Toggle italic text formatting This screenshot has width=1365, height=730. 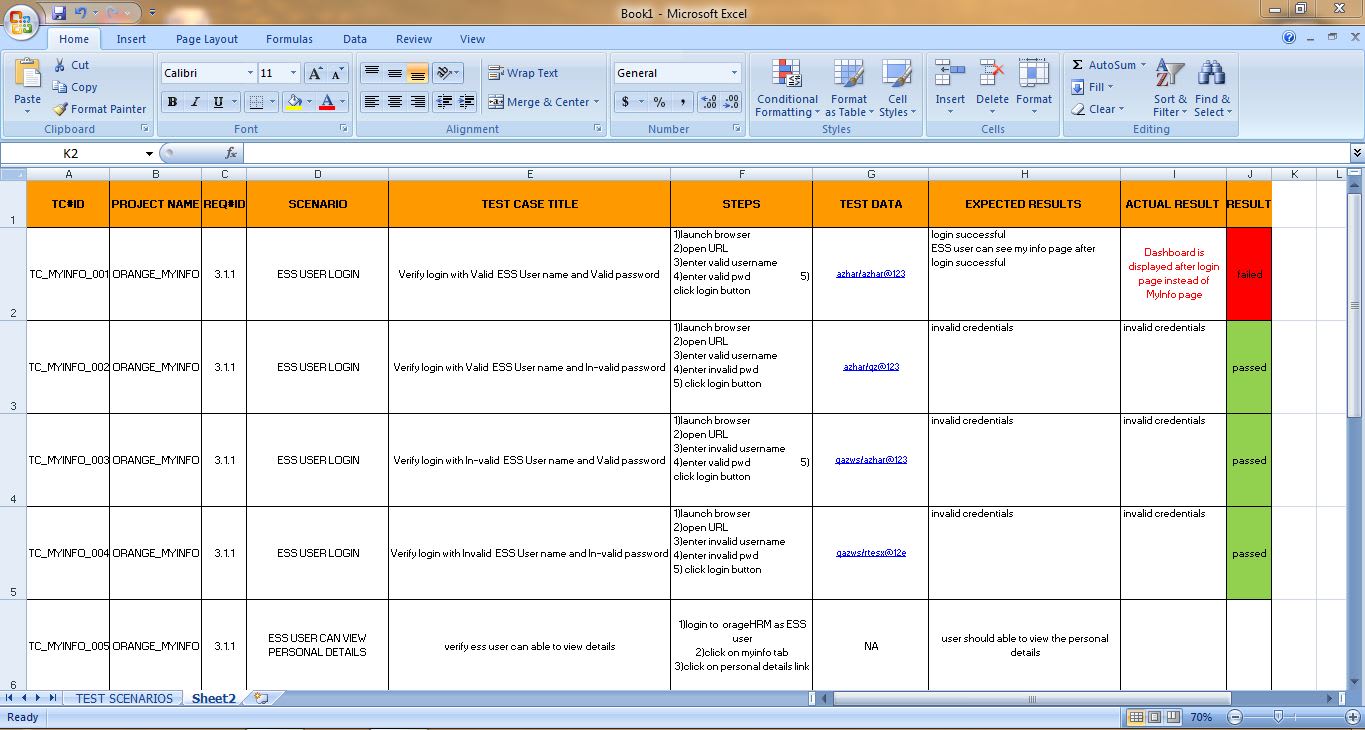click(x=194, y=102)
